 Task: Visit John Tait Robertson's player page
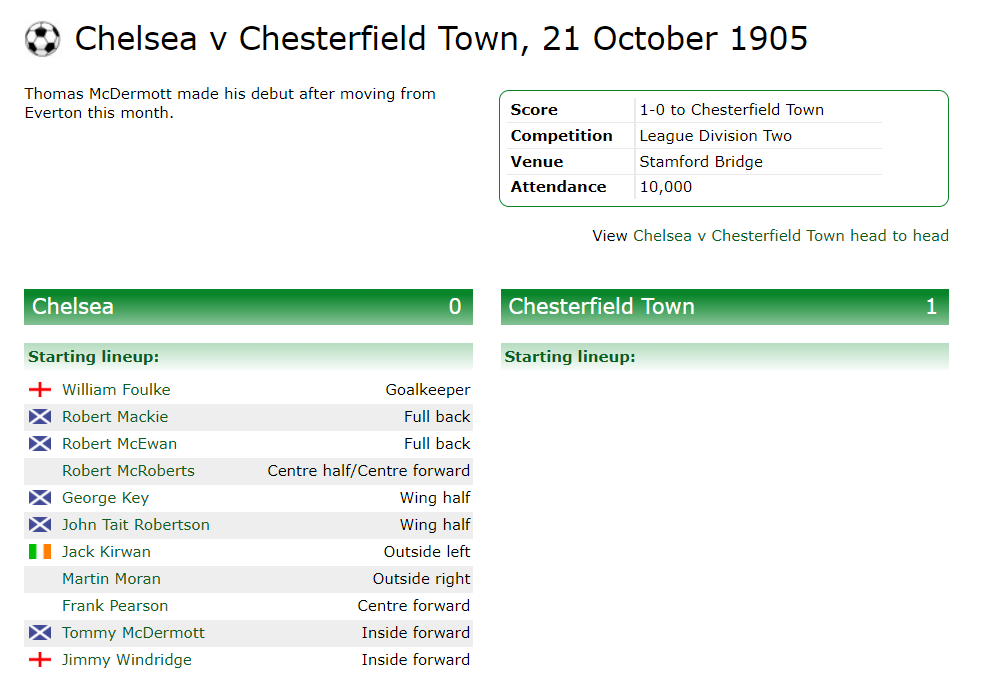coord(136,525)
